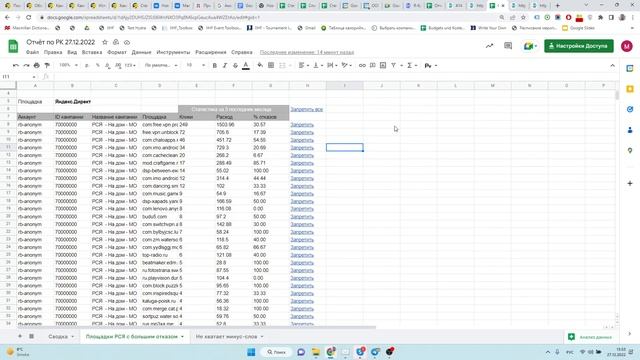Switch to Не хватает минус-слов sheet tab
The width and height of the screenshot is (640, 360).
(229, 337)
